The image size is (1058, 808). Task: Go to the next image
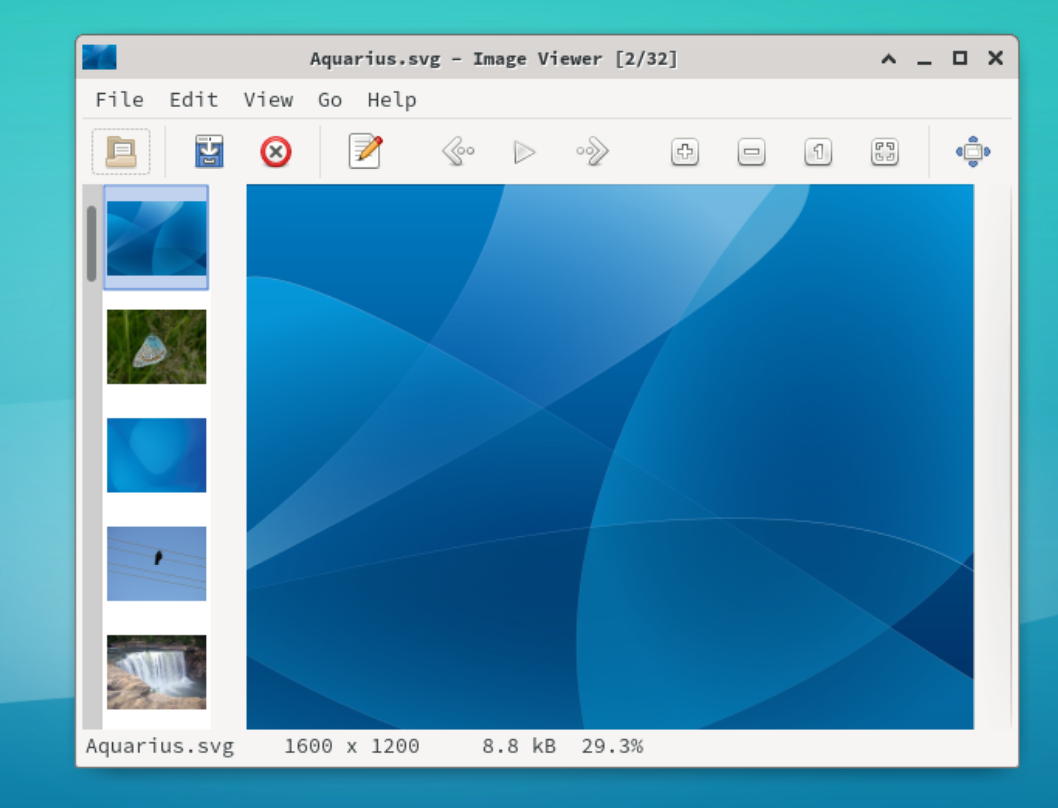[x=591, y=151]
